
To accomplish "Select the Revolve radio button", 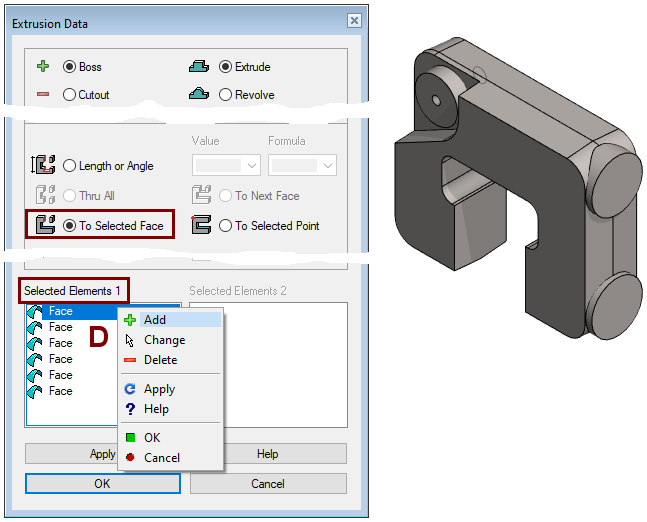I will 226,95.
